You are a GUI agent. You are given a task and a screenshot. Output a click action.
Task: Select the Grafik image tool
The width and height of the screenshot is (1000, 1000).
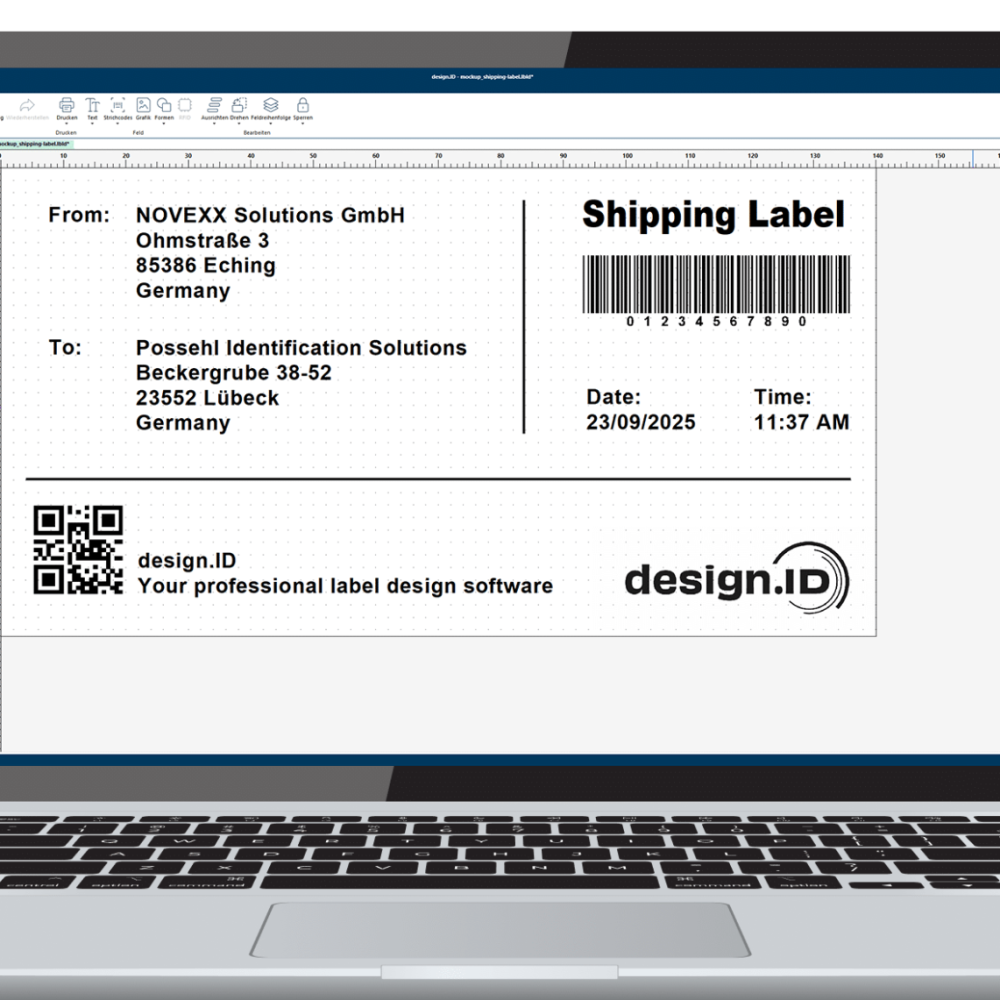(x=143, y=105)
